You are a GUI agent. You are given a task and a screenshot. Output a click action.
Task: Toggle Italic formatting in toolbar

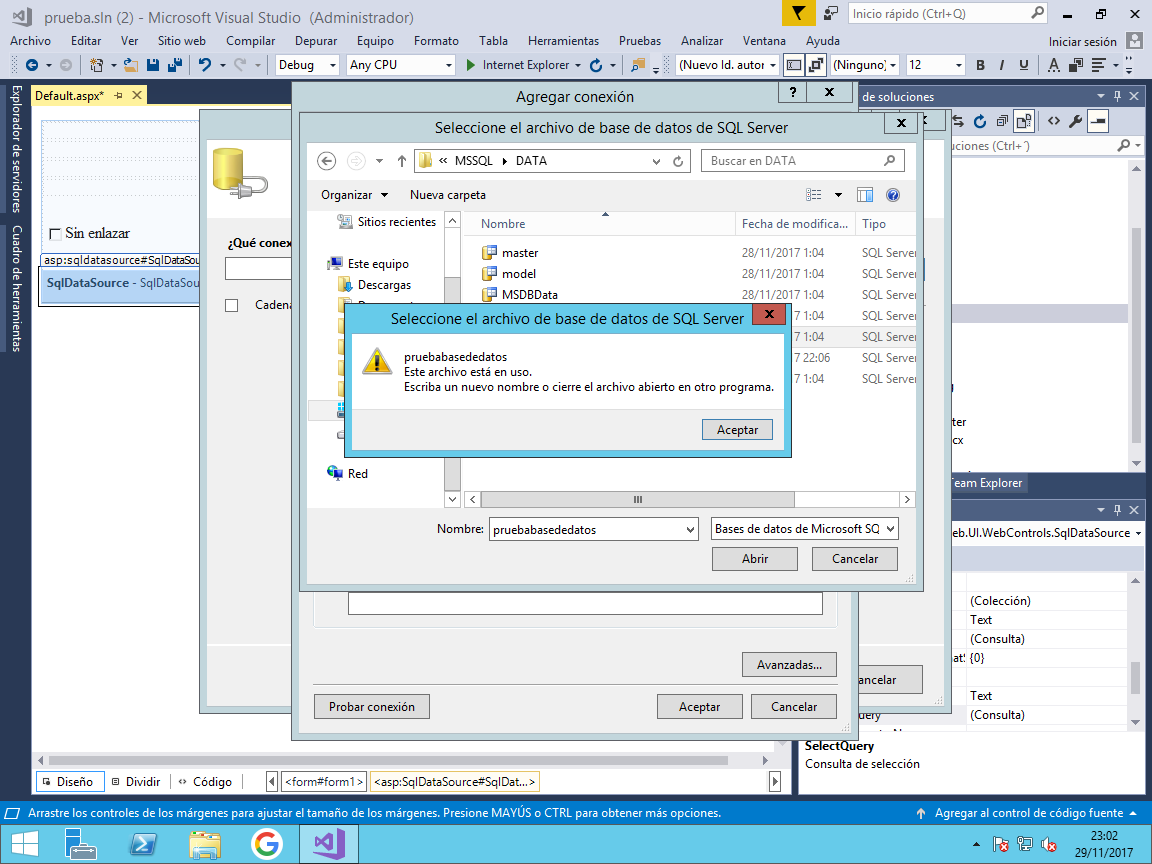point(1001,65)
